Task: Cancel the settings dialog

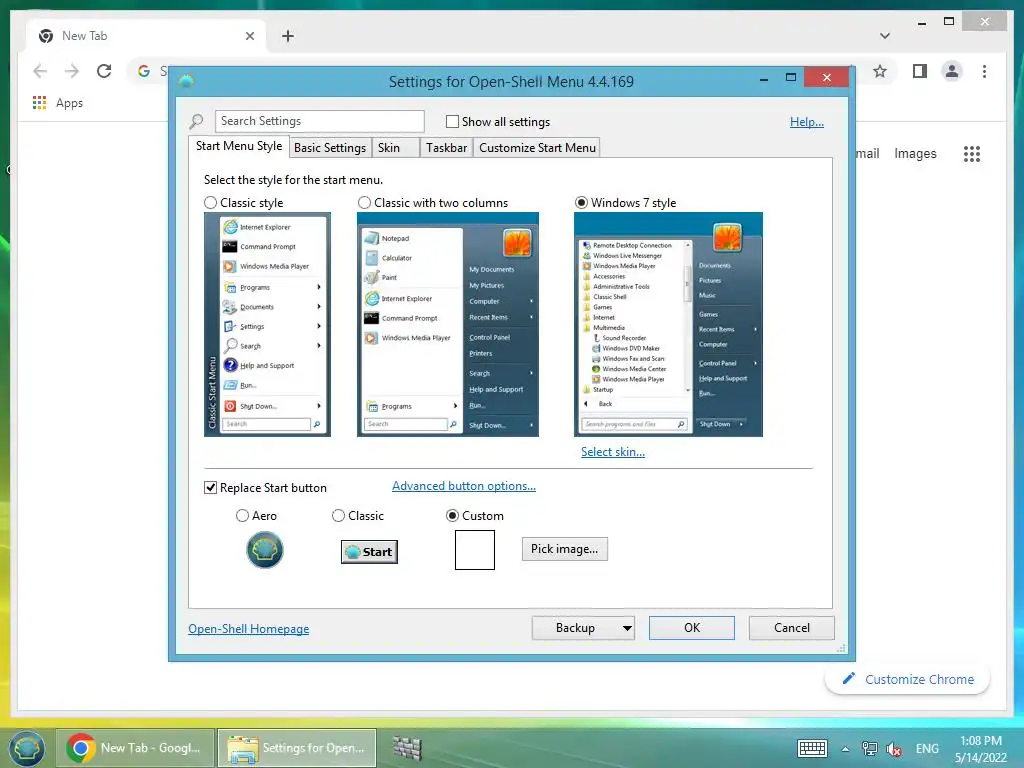Action: [792, 628]
